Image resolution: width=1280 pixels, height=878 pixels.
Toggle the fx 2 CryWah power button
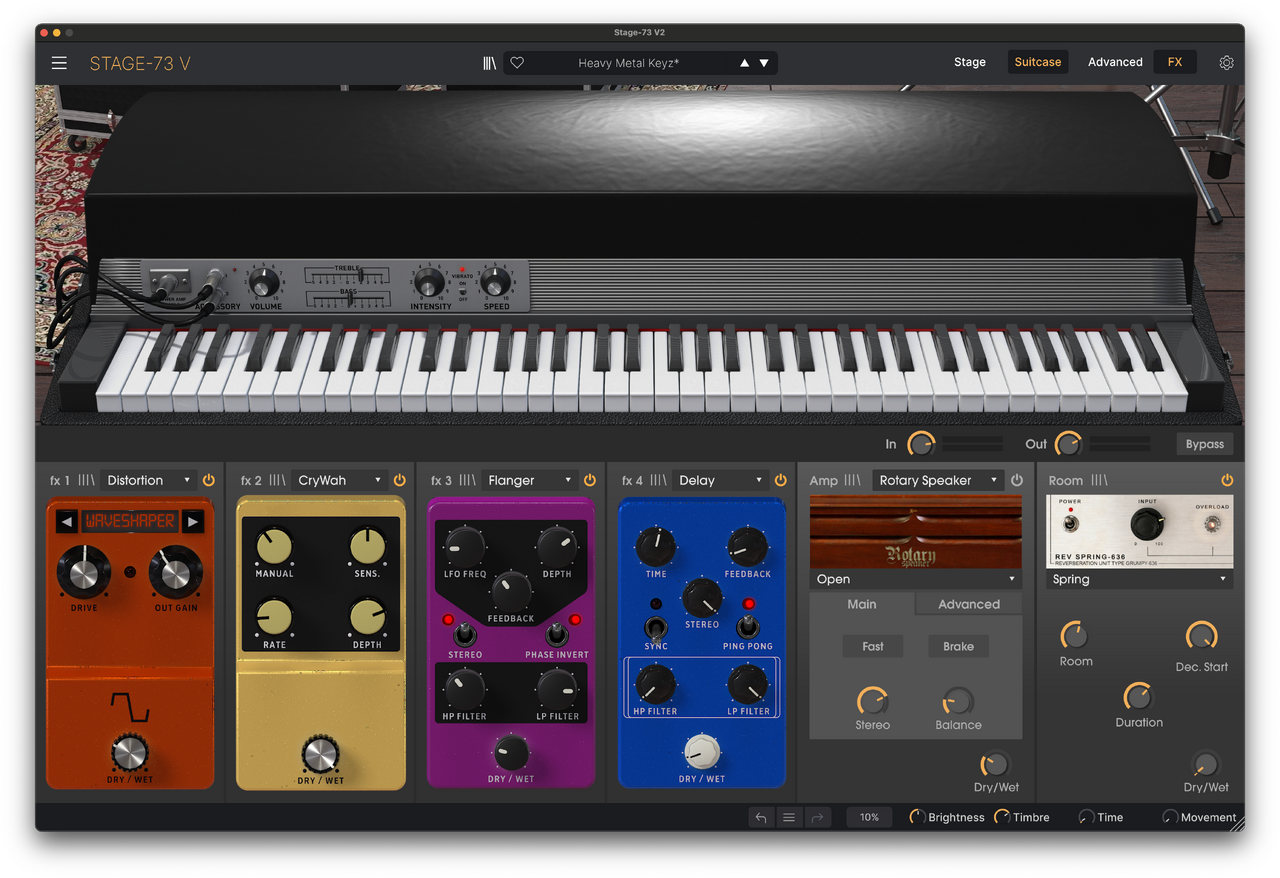coord(399,481)
